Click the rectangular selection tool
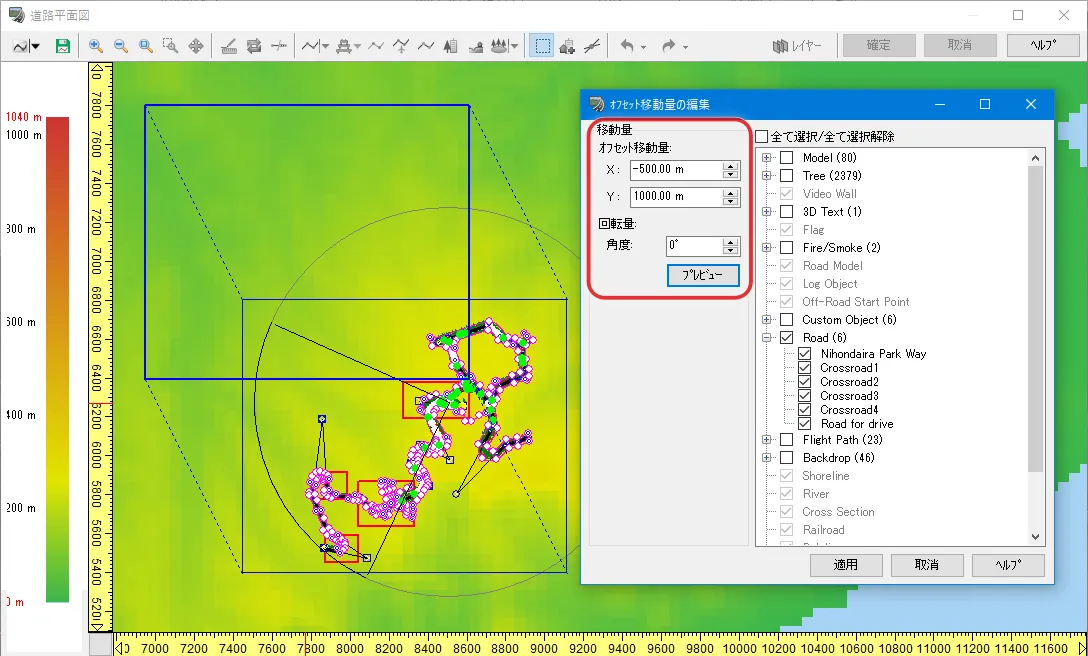Viewport: 1088px width, 656px height. (542, 46)
